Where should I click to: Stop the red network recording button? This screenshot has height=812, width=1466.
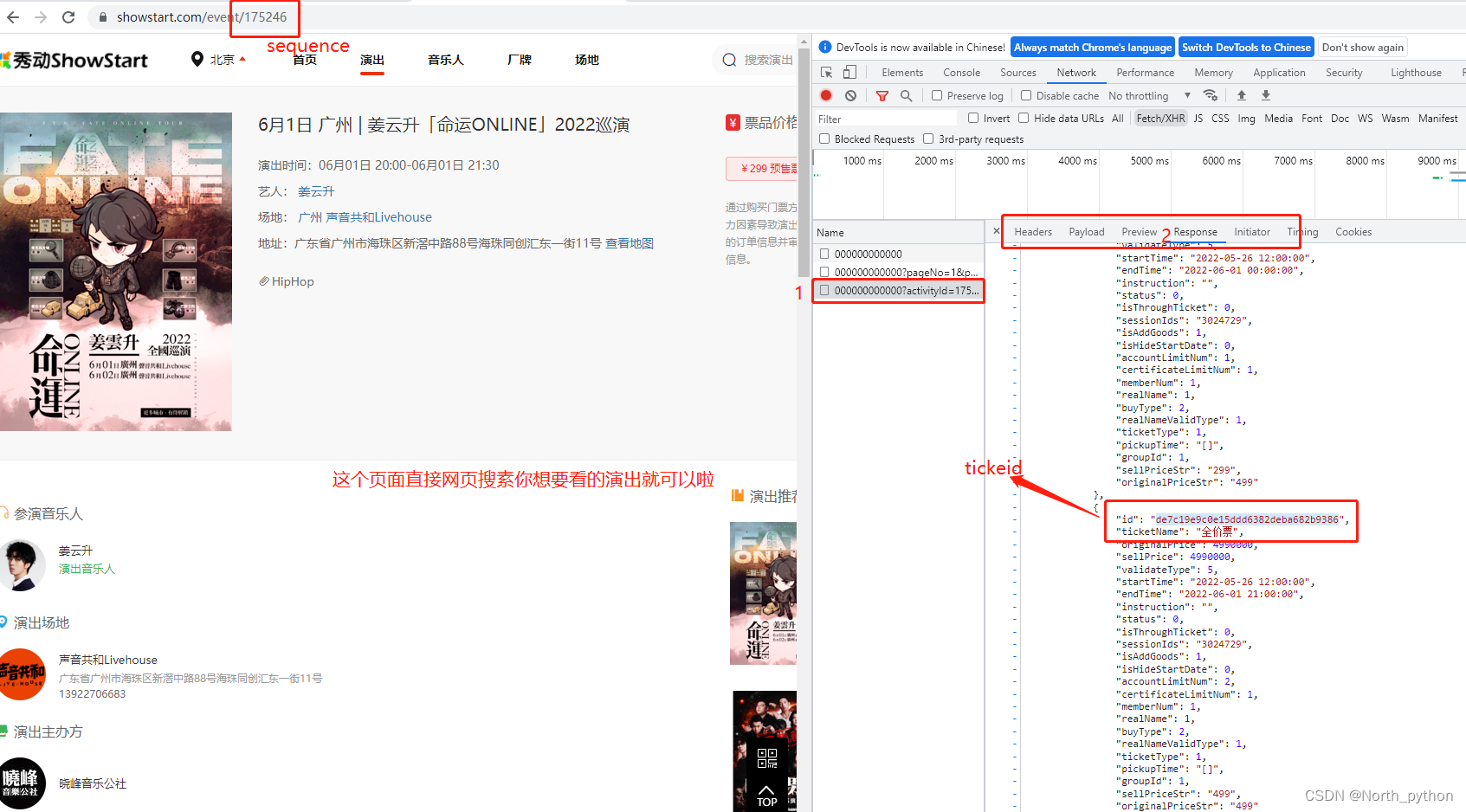(826, 95)
